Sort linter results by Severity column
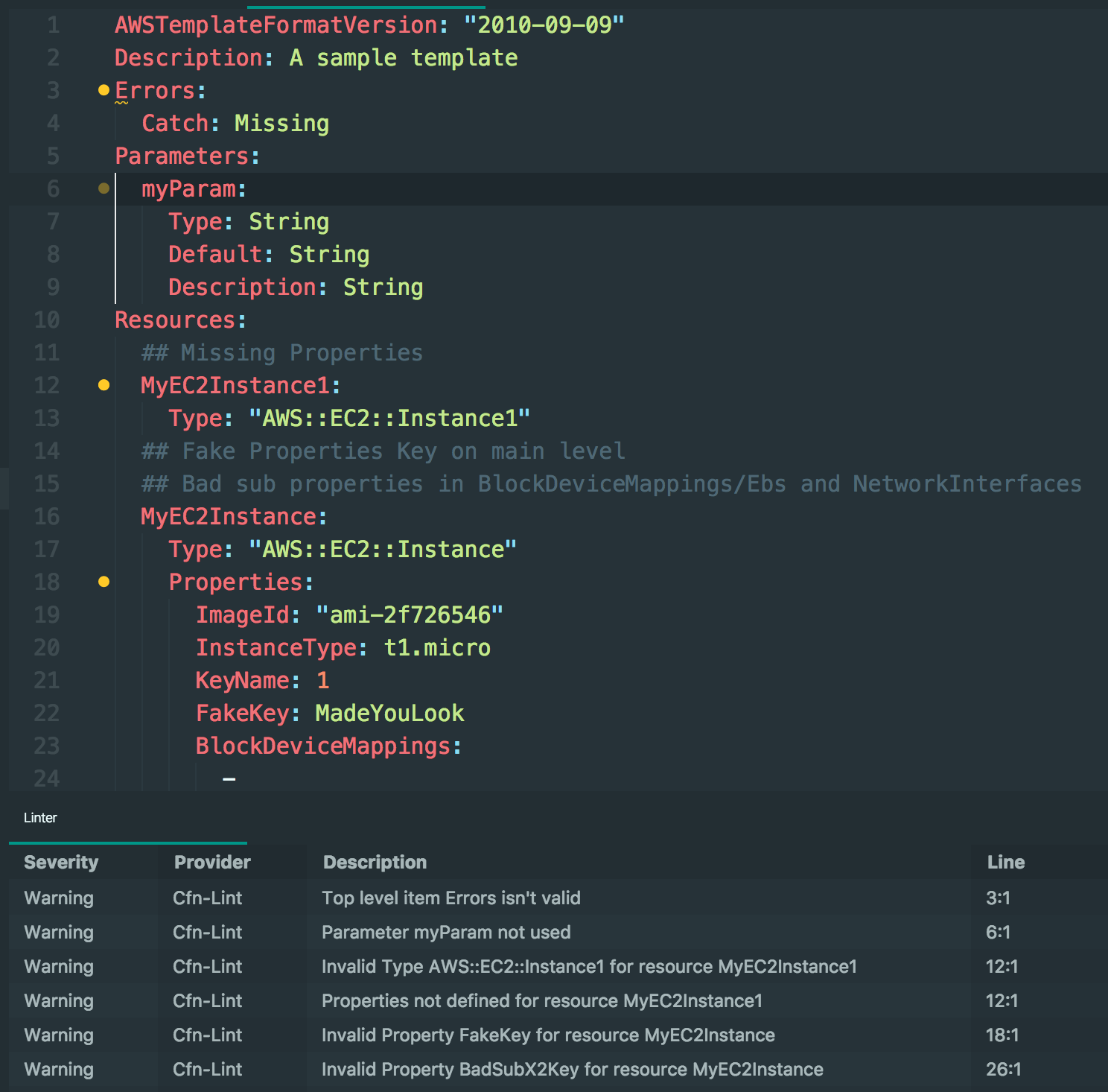1108x1092 pixels. pyautogui.click(x=61, y=863)
